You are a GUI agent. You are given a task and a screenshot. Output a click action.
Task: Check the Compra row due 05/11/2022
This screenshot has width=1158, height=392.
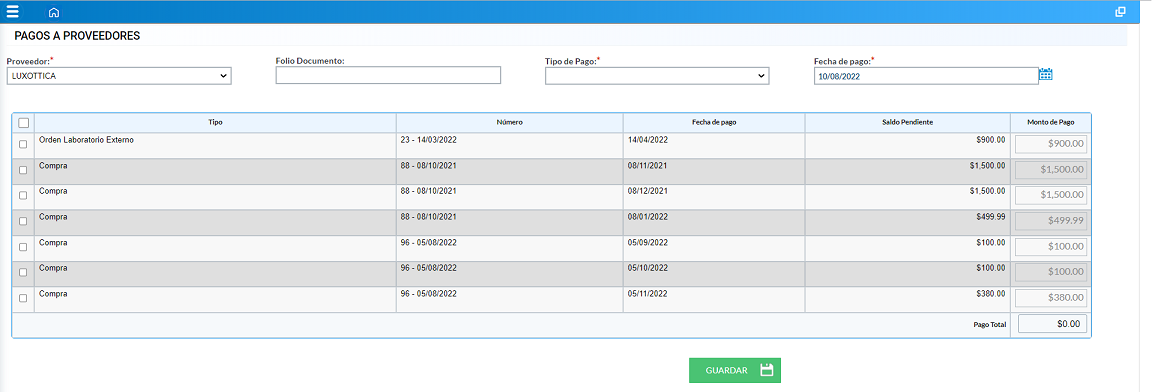click(23, 298)
